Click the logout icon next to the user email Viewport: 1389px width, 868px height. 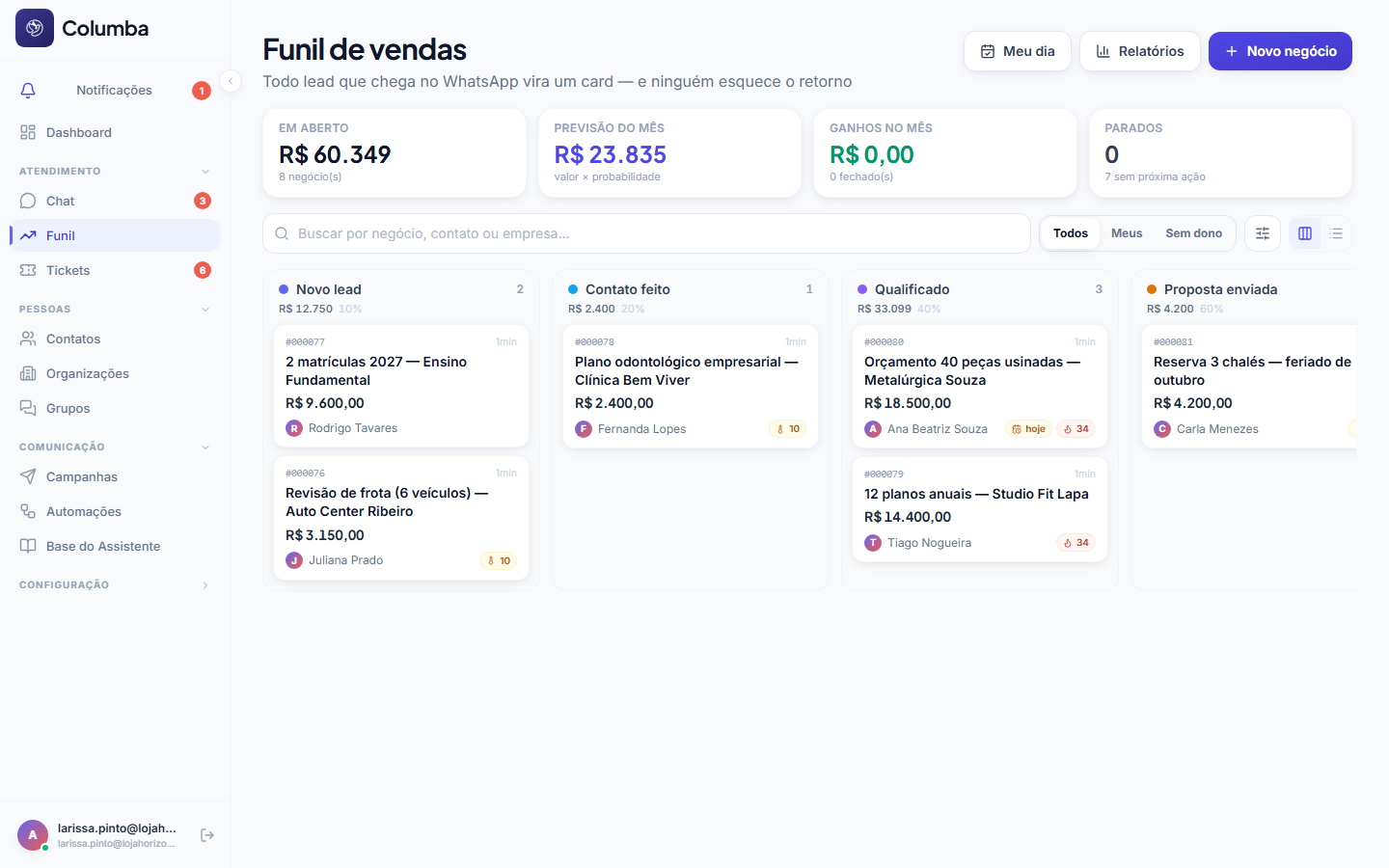tap(207, 835)
